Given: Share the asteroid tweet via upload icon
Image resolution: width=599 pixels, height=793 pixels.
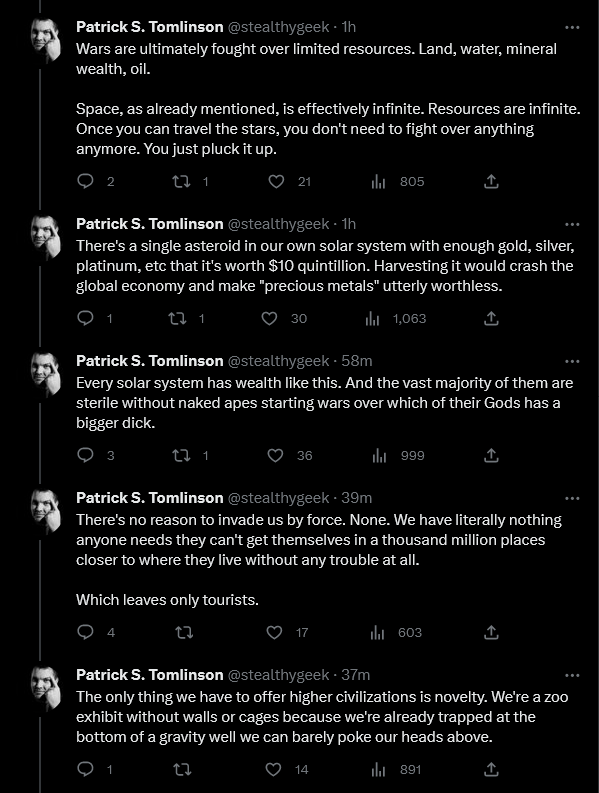Looking at the screenshot, I should (x=491, y=318).
